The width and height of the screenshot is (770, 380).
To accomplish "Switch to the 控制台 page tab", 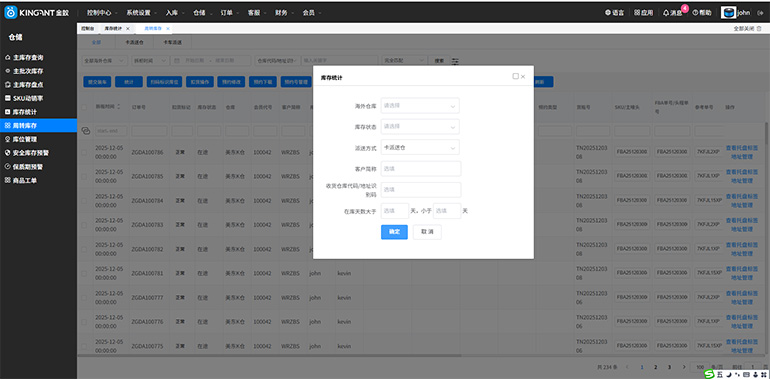I will coord(88,29).
